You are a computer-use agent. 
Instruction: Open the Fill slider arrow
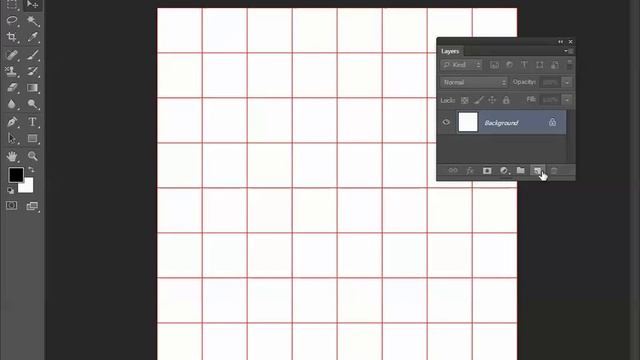(x=567, y=100)
